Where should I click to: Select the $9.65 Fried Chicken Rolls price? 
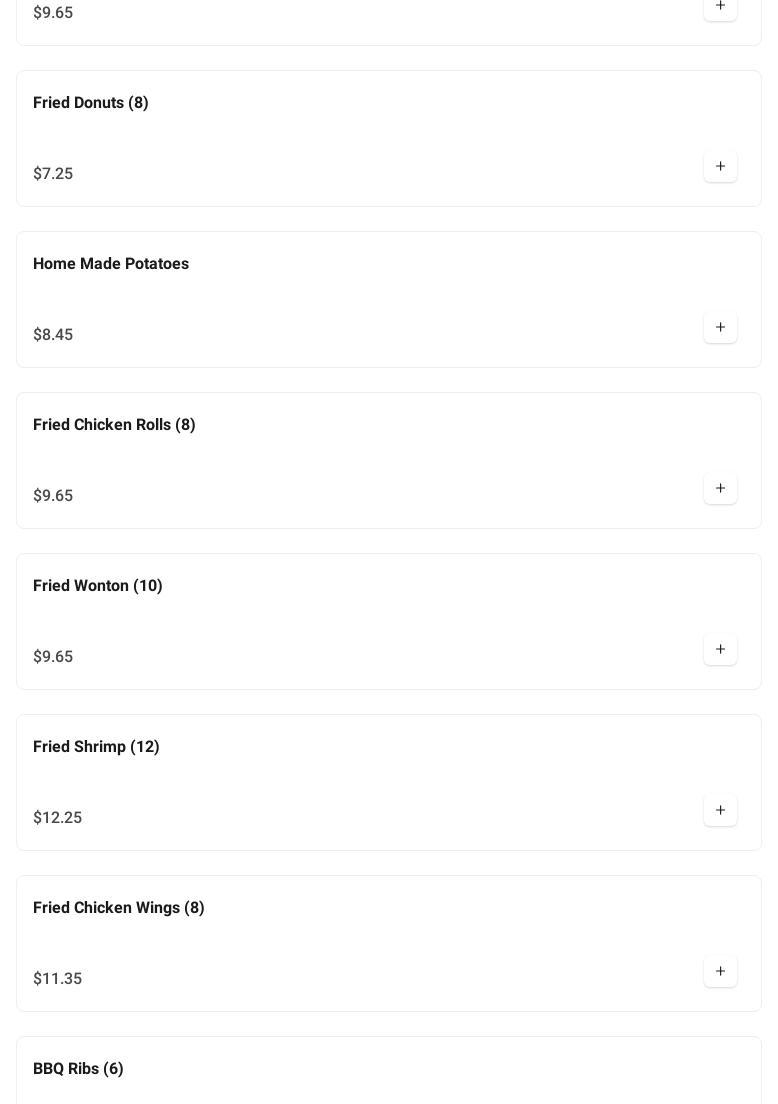pos(53,496)
